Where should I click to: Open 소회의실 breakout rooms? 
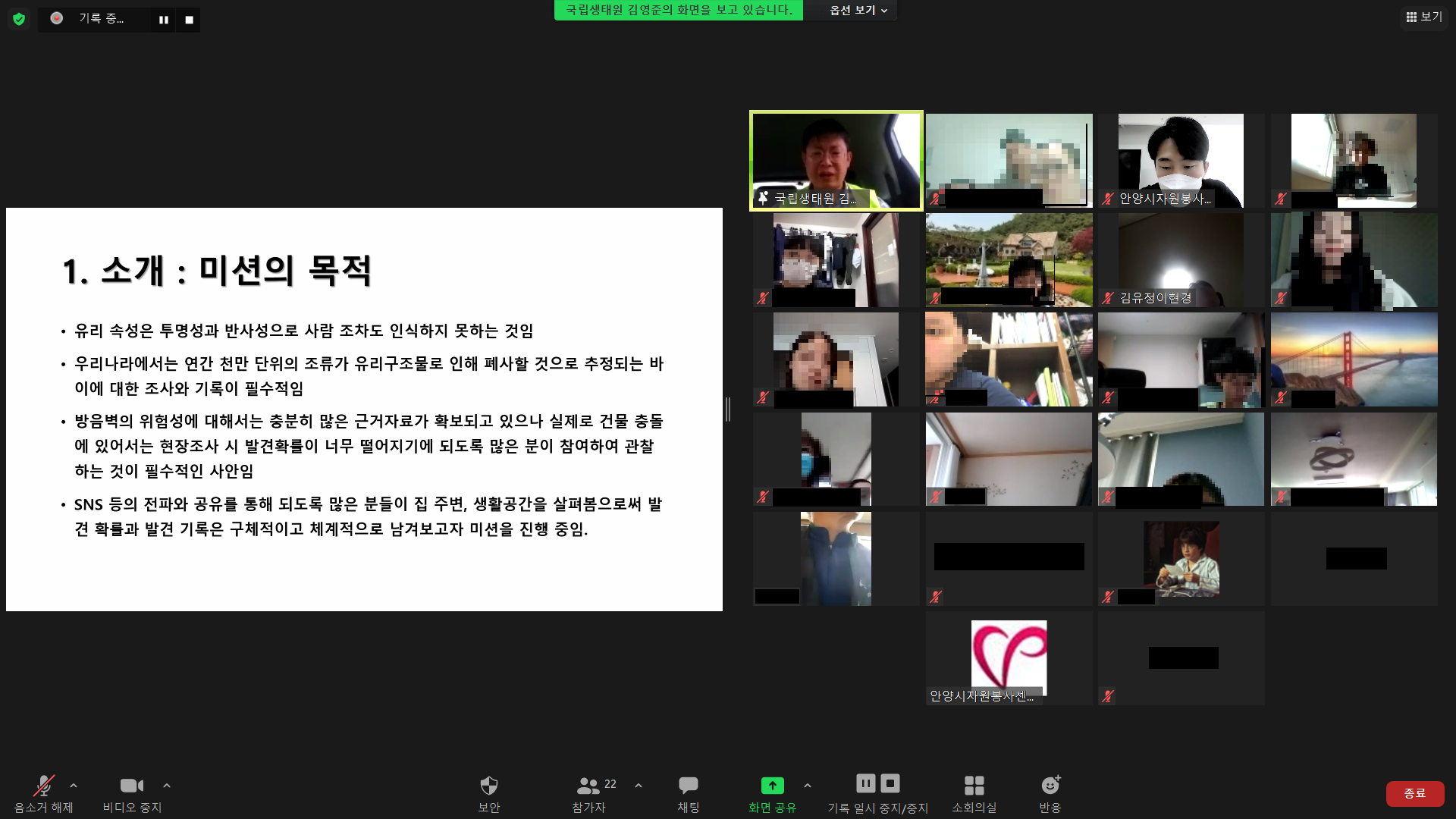(974, 794)
